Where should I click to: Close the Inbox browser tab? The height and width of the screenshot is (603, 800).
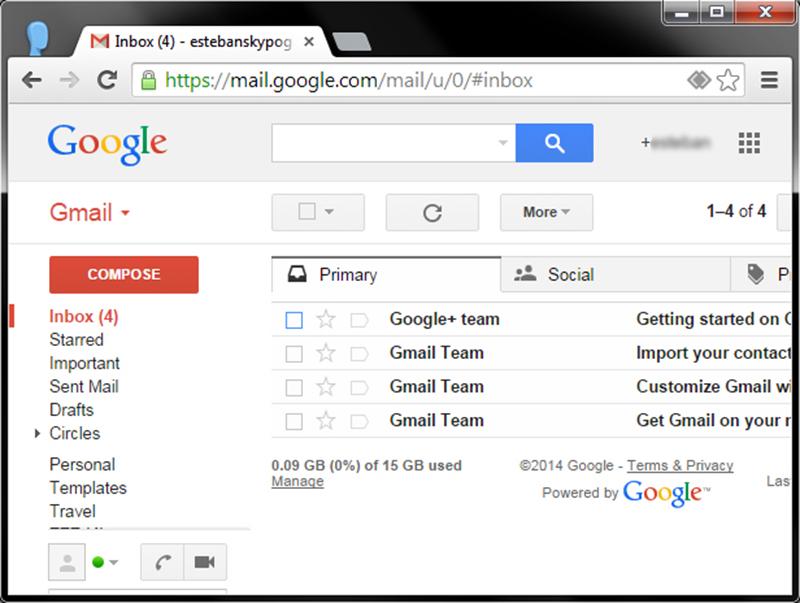point(309,42)
